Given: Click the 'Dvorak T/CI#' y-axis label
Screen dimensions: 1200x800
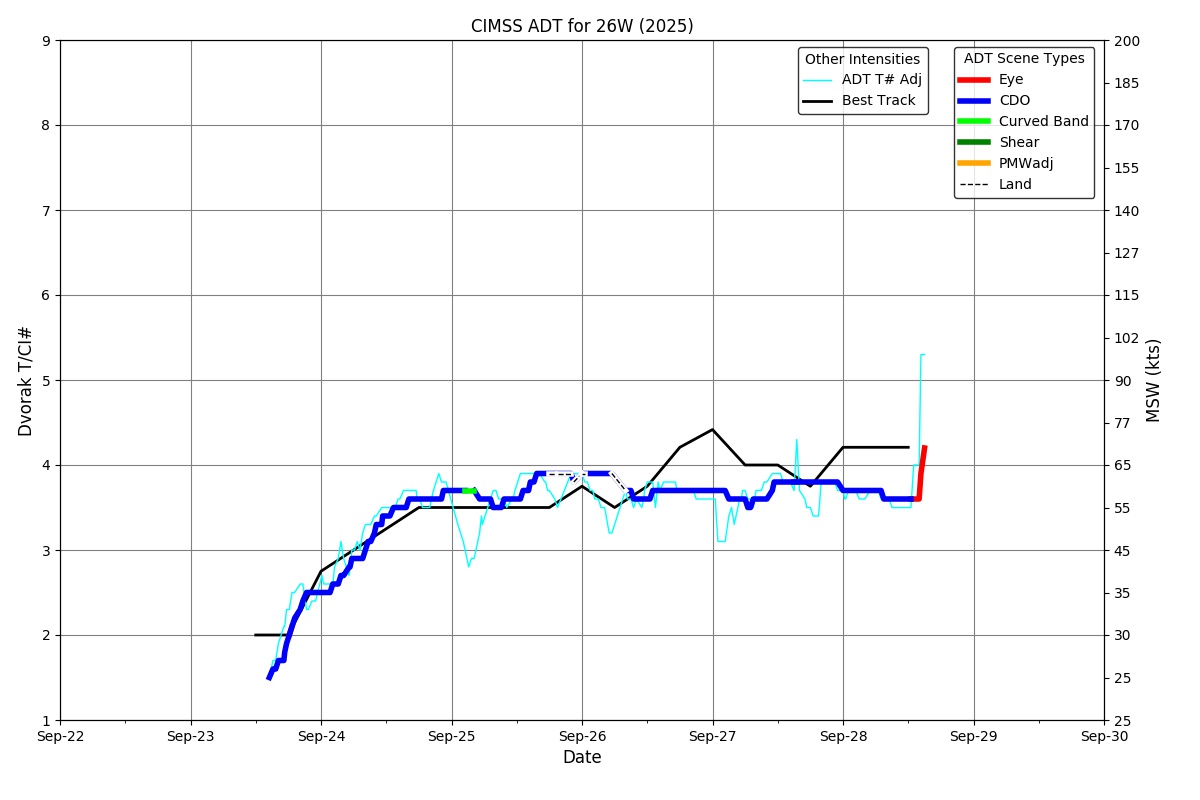Looking at the screenshot, I should pos(26,381).
